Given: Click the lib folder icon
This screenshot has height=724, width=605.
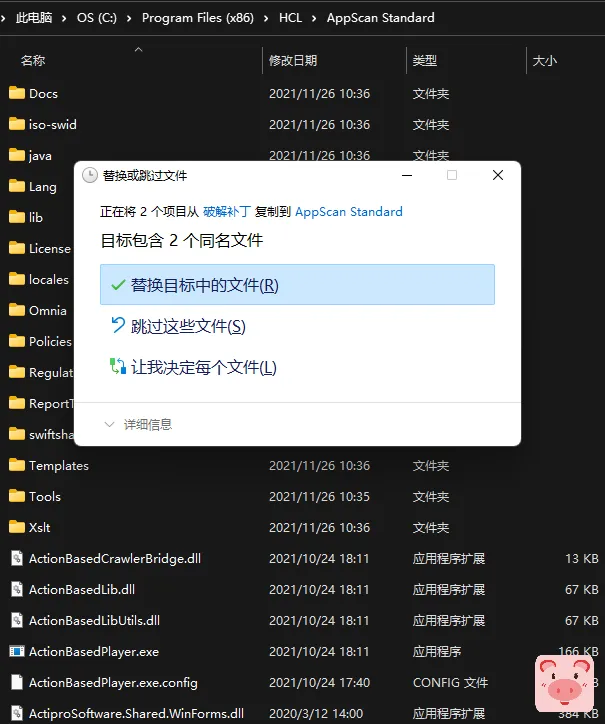Looking at the screenshot, I should point(17,217).
